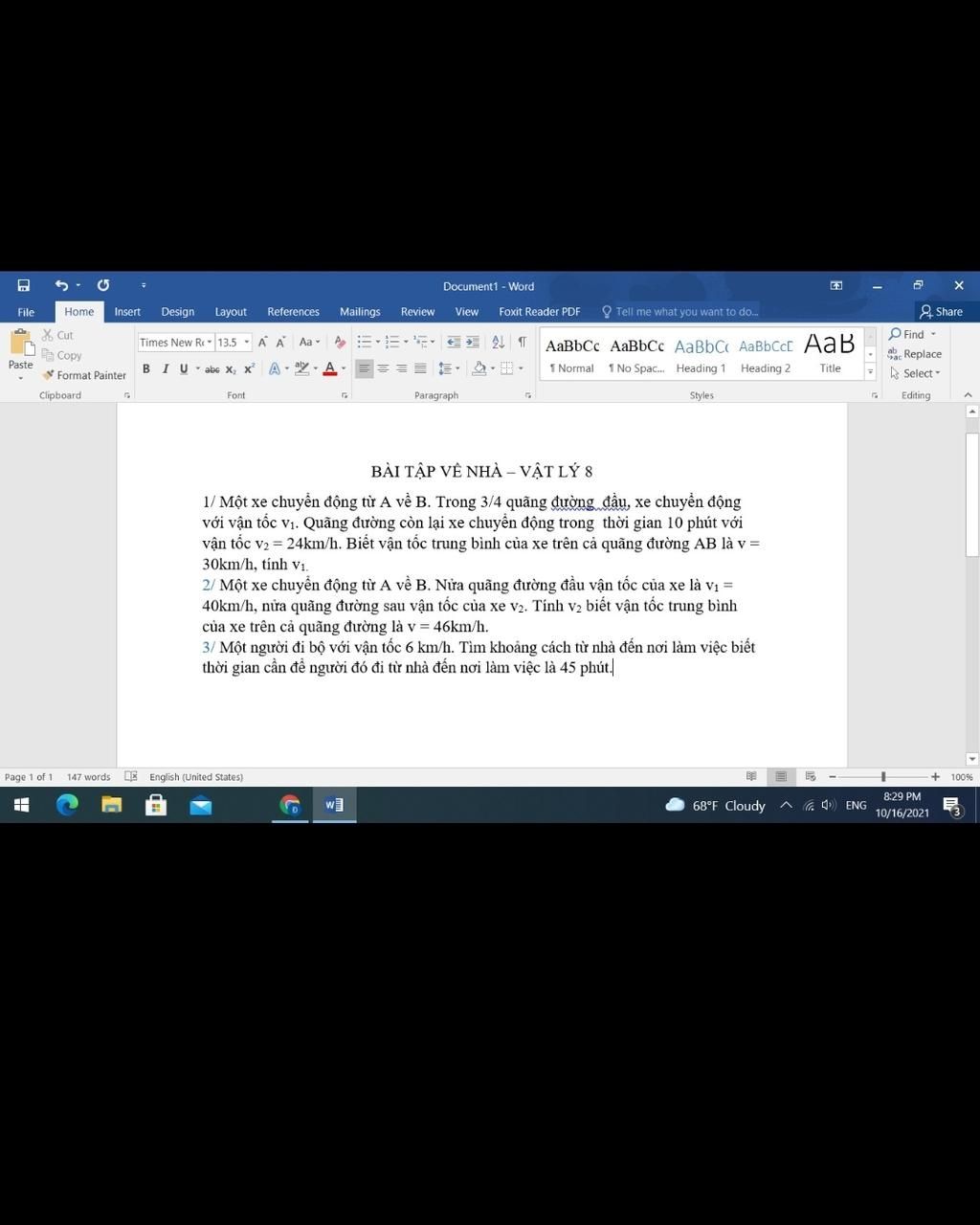Increase font size with Grow Font icon
Viewport: 980px width, 1225px height.
263,342
